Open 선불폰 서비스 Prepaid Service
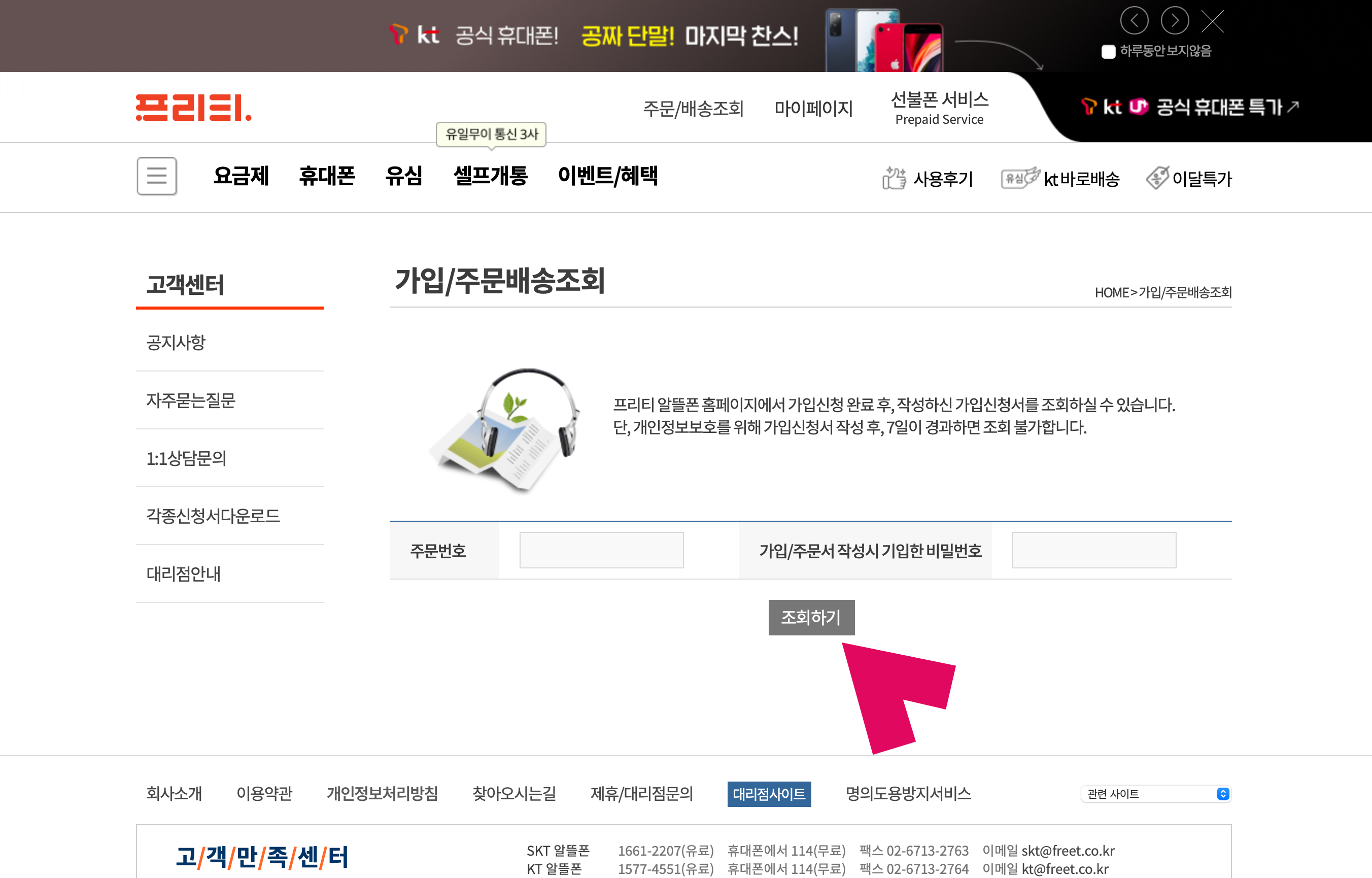Screen dimensions: 1372x878 [x=939, y=108]
